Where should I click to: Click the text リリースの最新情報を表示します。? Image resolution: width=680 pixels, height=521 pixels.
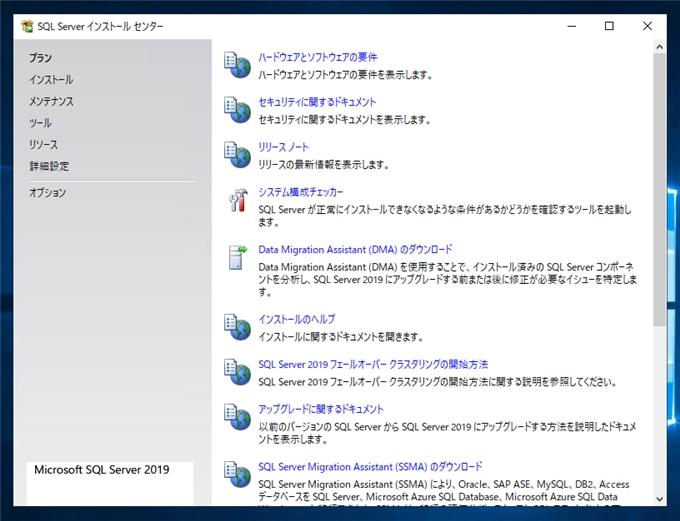click(324, 165)
